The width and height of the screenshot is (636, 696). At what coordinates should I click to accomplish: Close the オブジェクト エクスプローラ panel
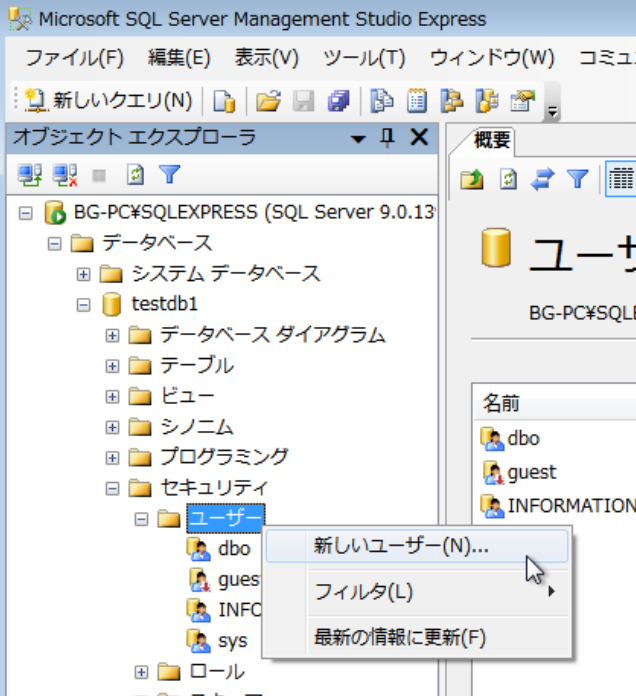[x=419, y=137]
